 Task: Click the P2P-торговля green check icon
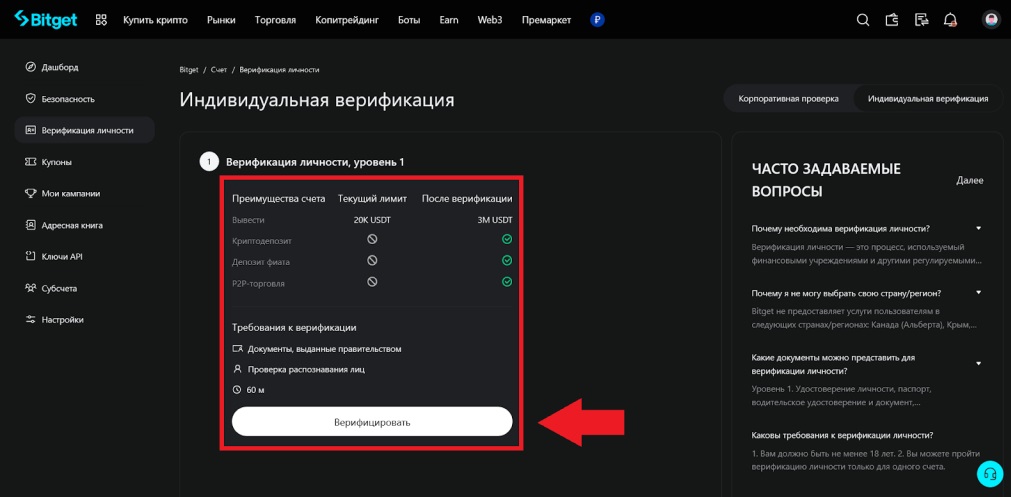pos(507,282)
